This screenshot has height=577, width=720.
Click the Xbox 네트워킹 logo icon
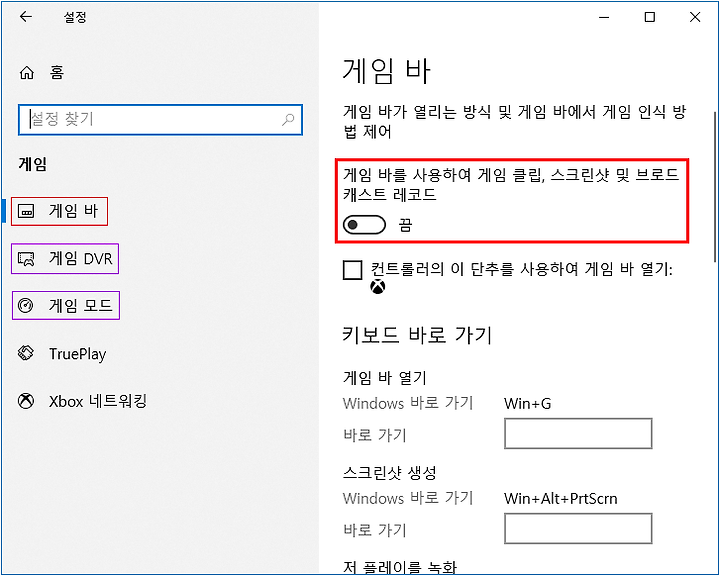(x=26, y=401)
